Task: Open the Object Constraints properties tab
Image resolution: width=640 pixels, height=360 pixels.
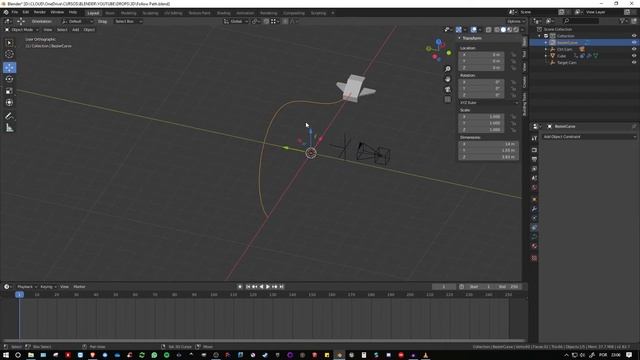Action: coord(534,228)
